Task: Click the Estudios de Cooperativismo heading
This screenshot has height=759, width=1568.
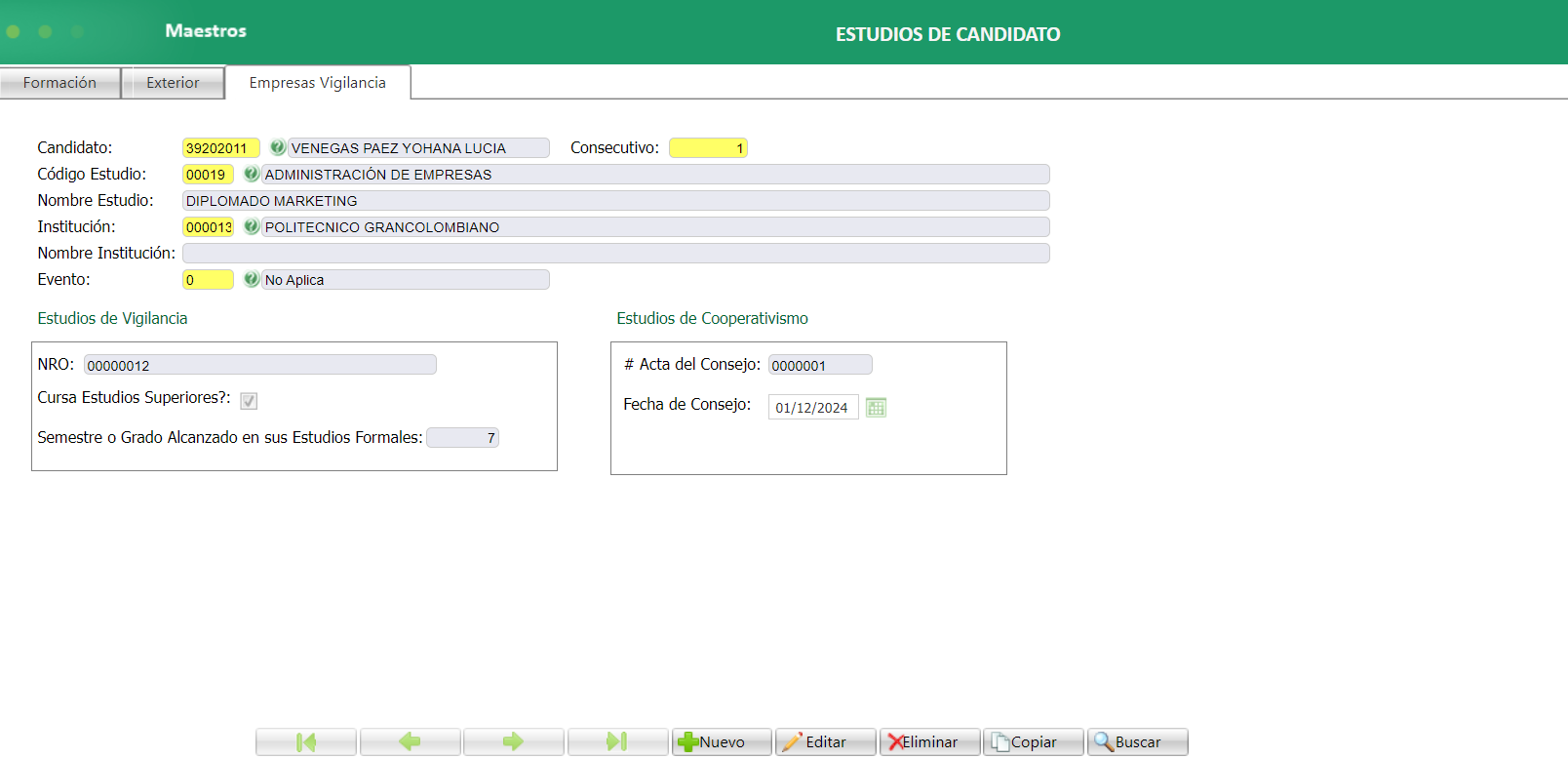Action: click(712, 318)
